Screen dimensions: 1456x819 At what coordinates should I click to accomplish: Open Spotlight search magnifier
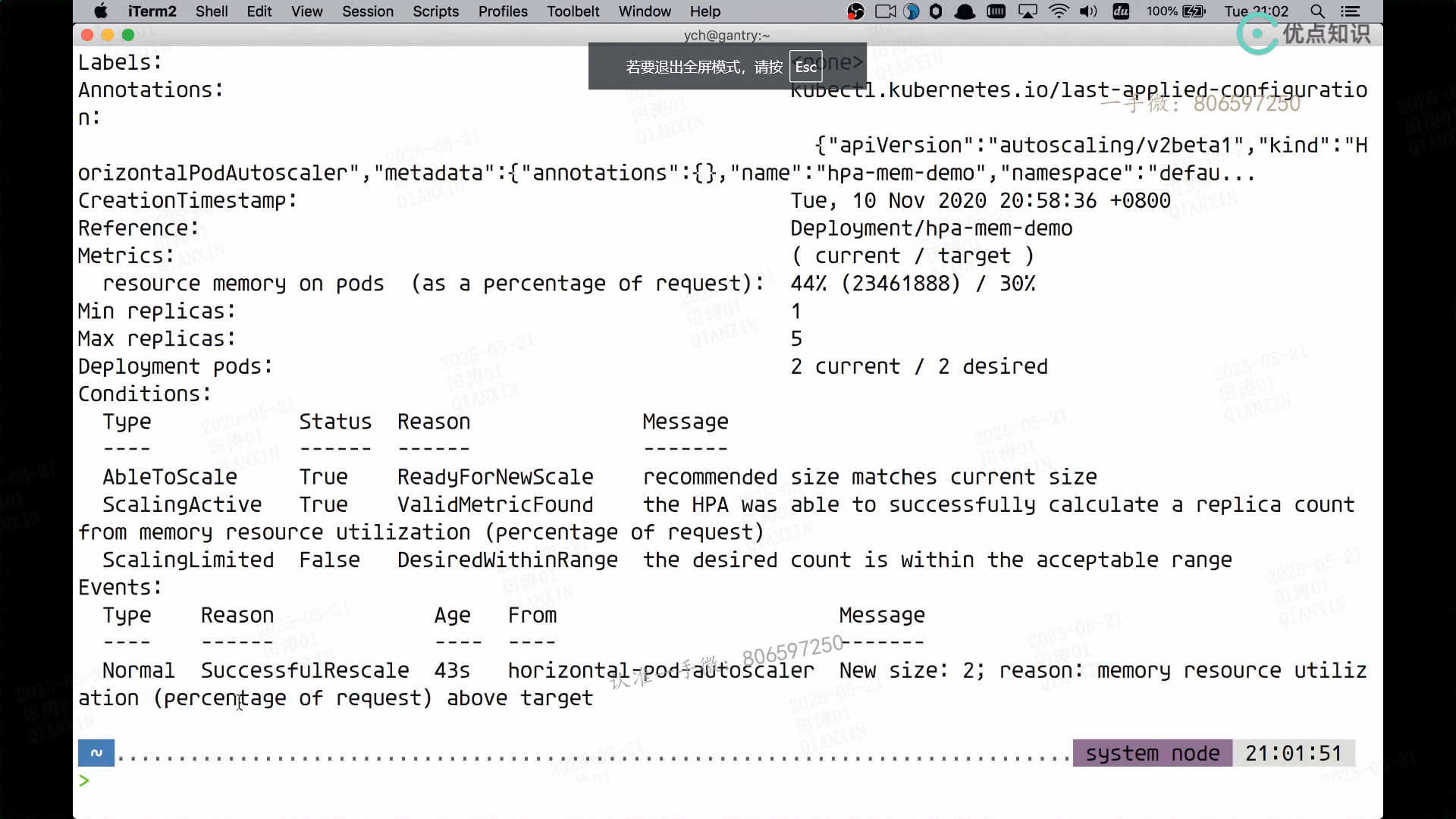1318,11
